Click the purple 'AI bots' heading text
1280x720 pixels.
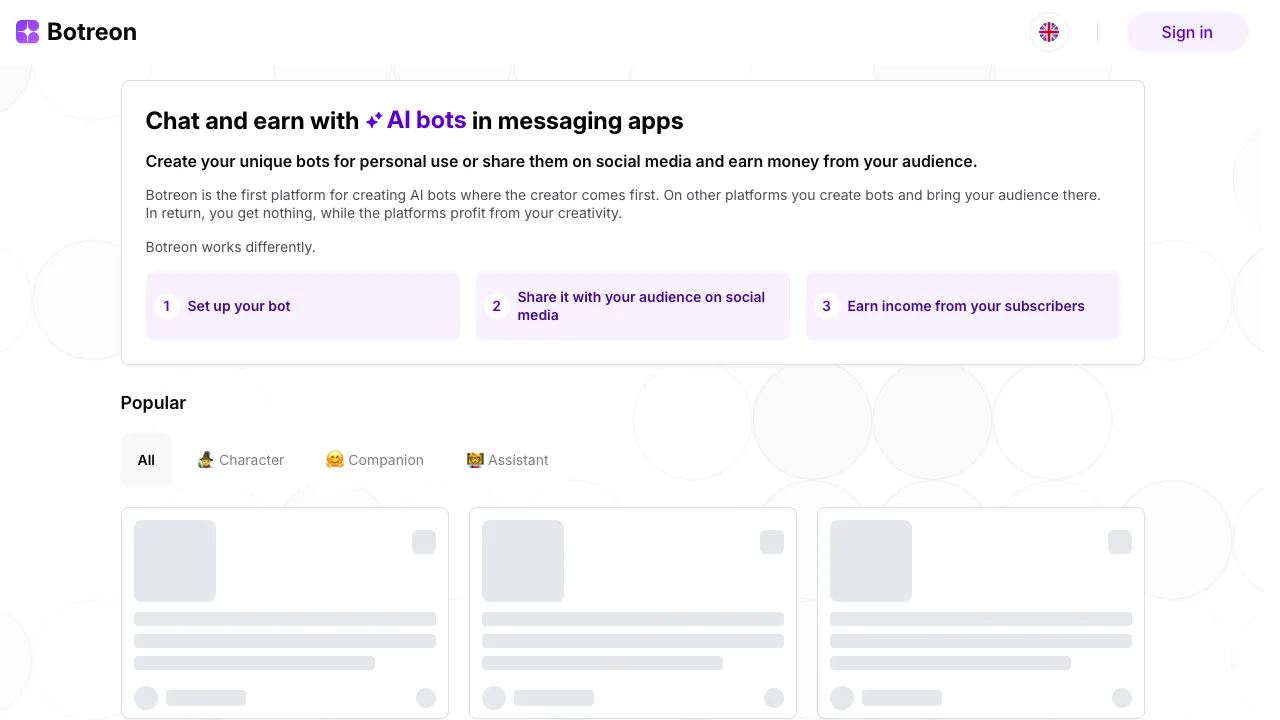pos(426,120)
